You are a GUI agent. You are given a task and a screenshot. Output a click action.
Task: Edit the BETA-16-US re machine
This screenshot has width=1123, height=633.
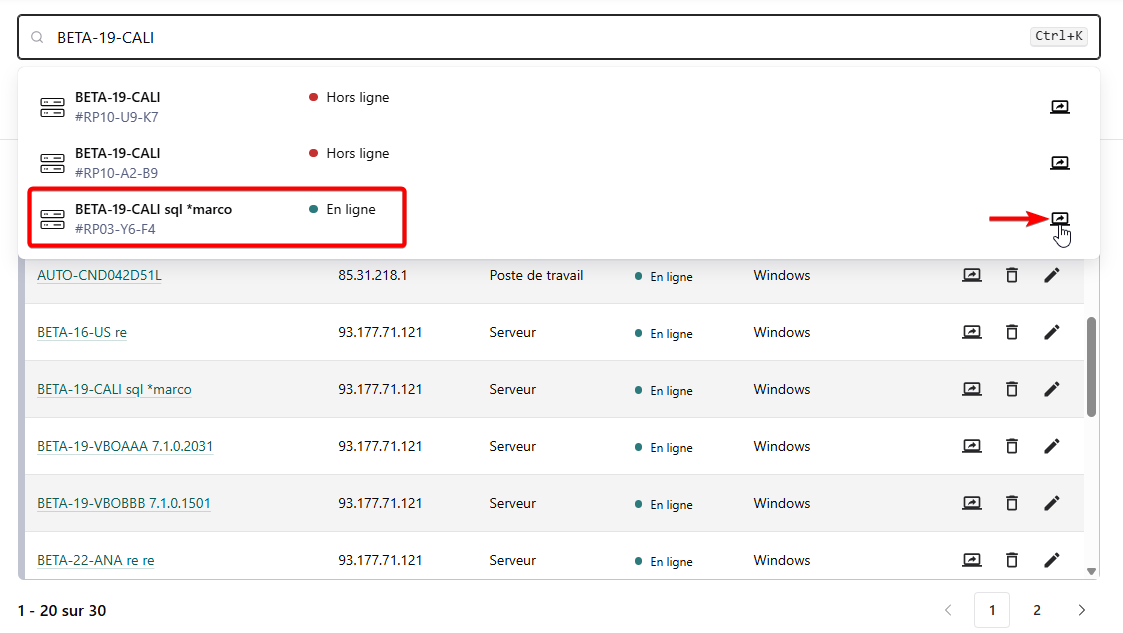pyautogui.click(x=1052, y=332)
